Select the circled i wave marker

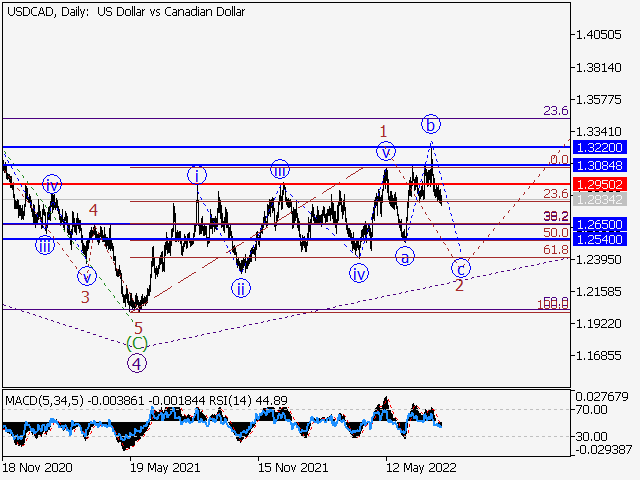pos(199,176)
